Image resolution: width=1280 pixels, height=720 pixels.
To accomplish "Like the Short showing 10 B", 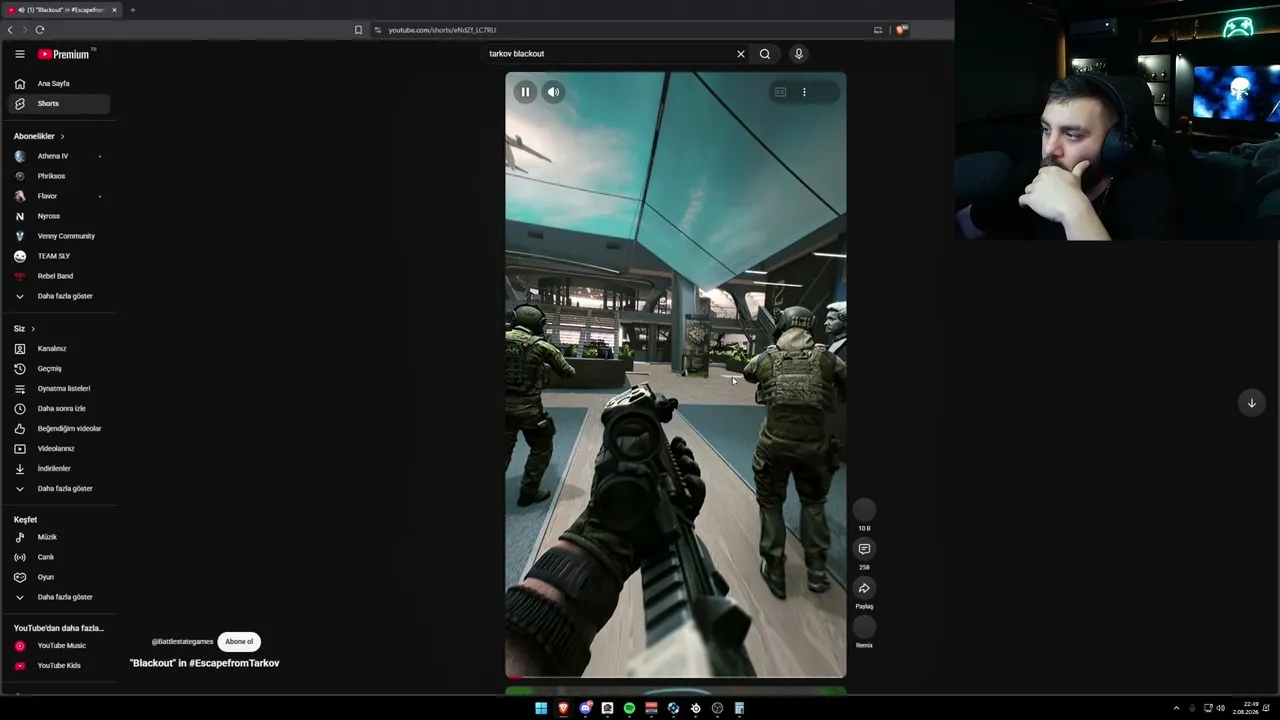I will 864,510.
